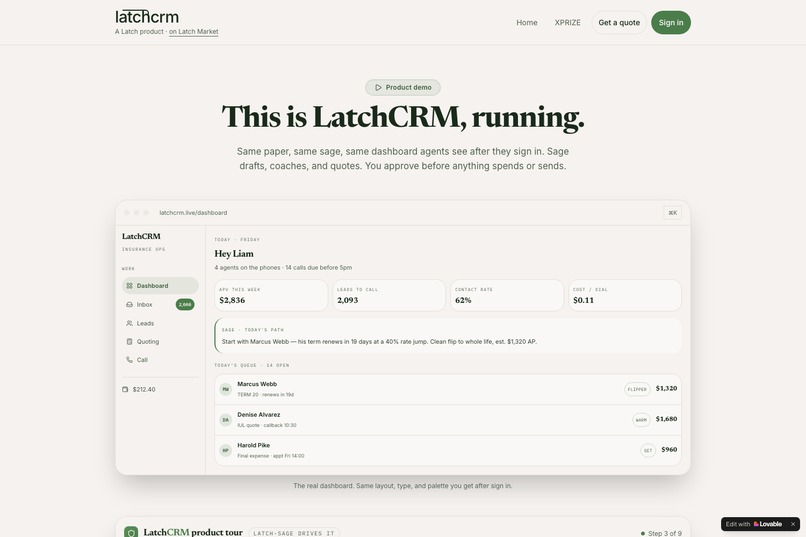Click the Edit with Lovable badge
806x537 pixels.
[760, 524]
